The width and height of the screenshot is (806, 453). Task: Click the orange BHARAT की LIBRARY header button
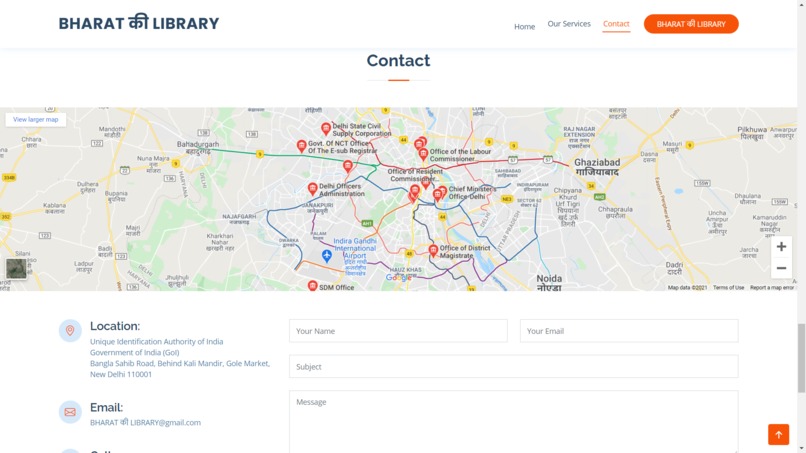point(691,24)
